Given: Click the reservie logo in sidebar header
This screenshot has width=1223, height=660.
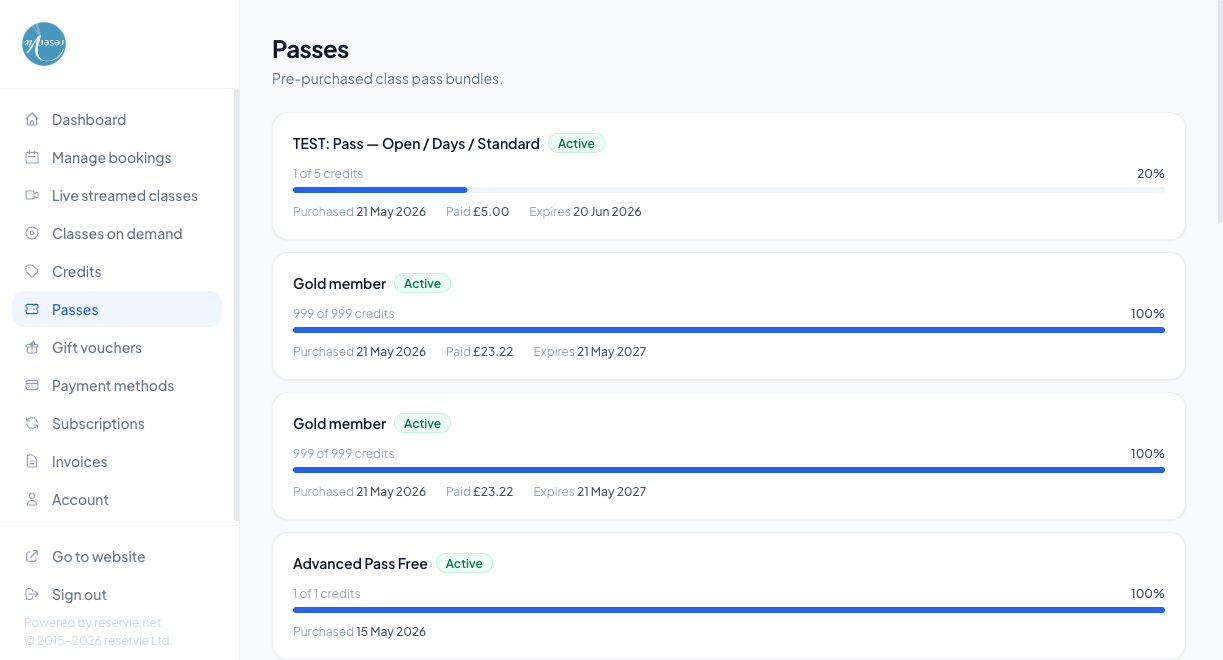Looking at the screenshot, I should pyautogui.click(x=44, y=44).
